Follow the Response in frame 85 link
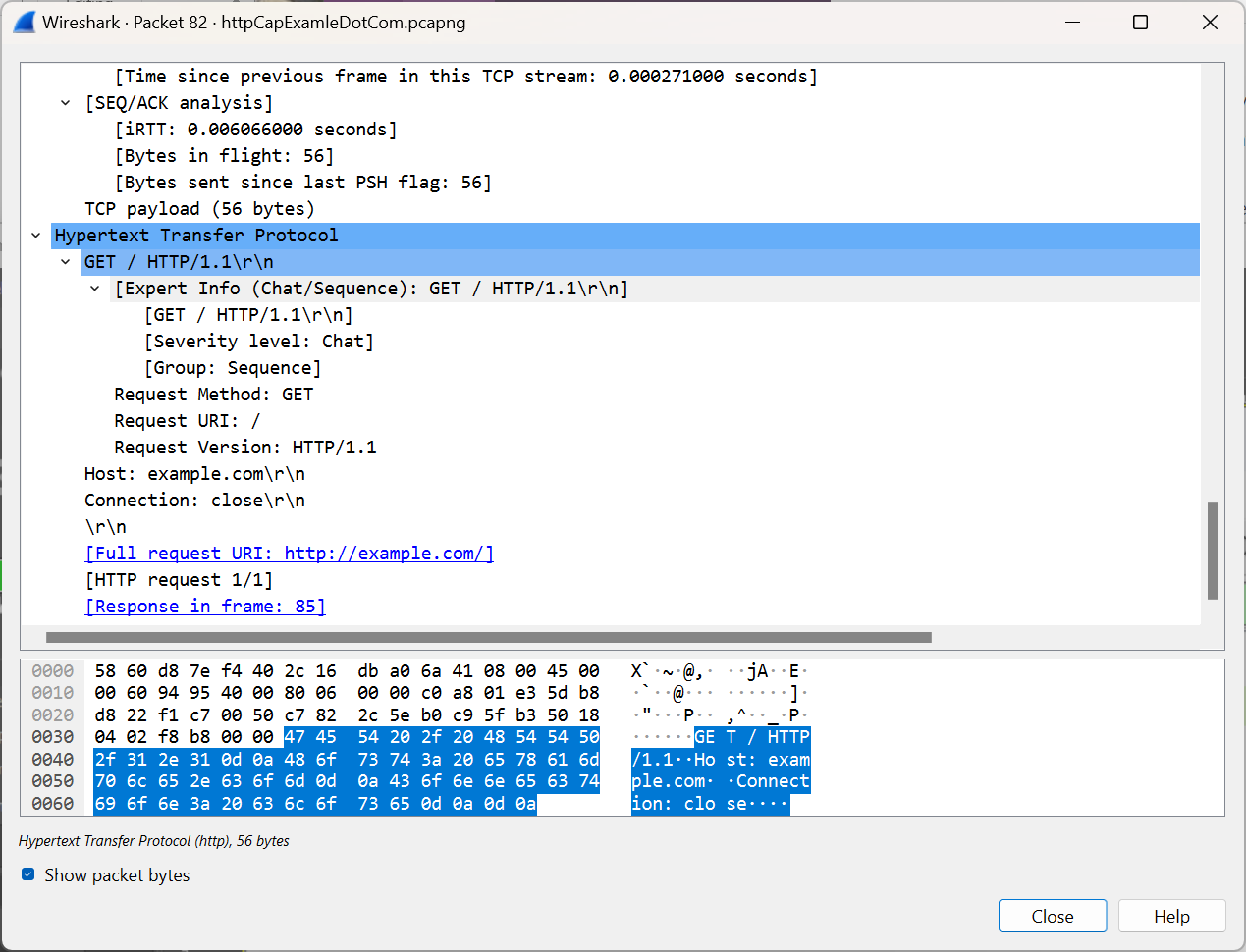This screenshot has width=1246, height=952. click(x=205, y=607)
